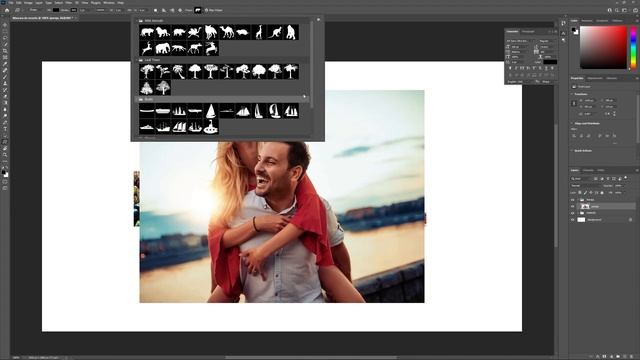The height and width of the screenshot is (360, 640).
Task: Select the Zoom tool
Action: click(5, 156)
